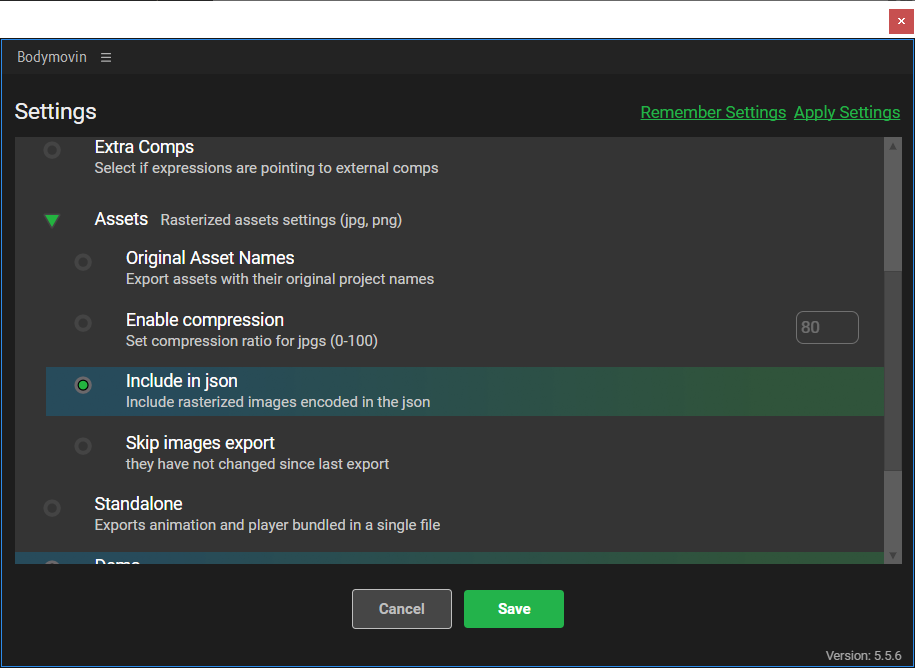915x668 pixels.
Task: Click the Remember Settings link
Action: pyautogui.click(x=713, y=112)
